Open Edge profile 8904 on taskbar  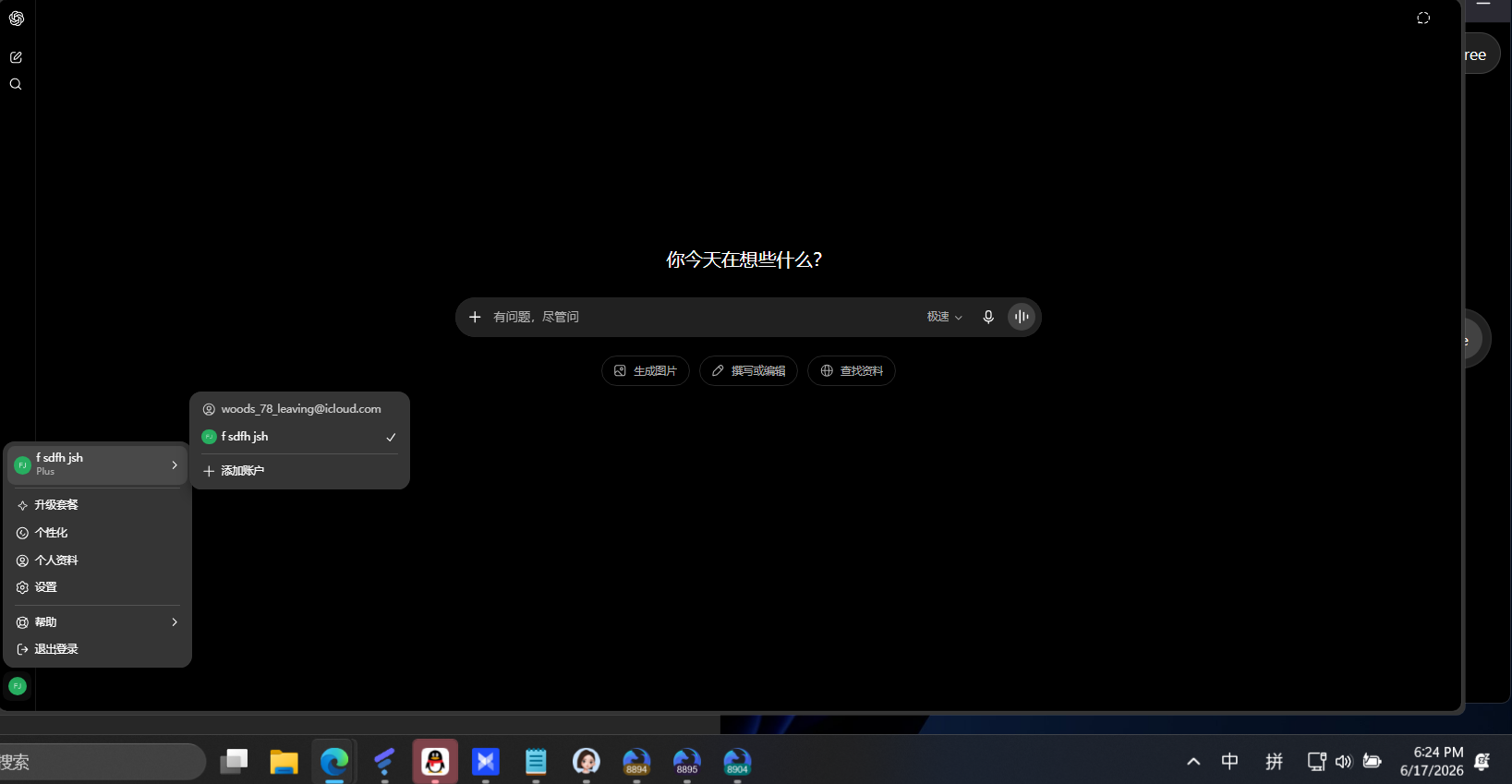737,762
